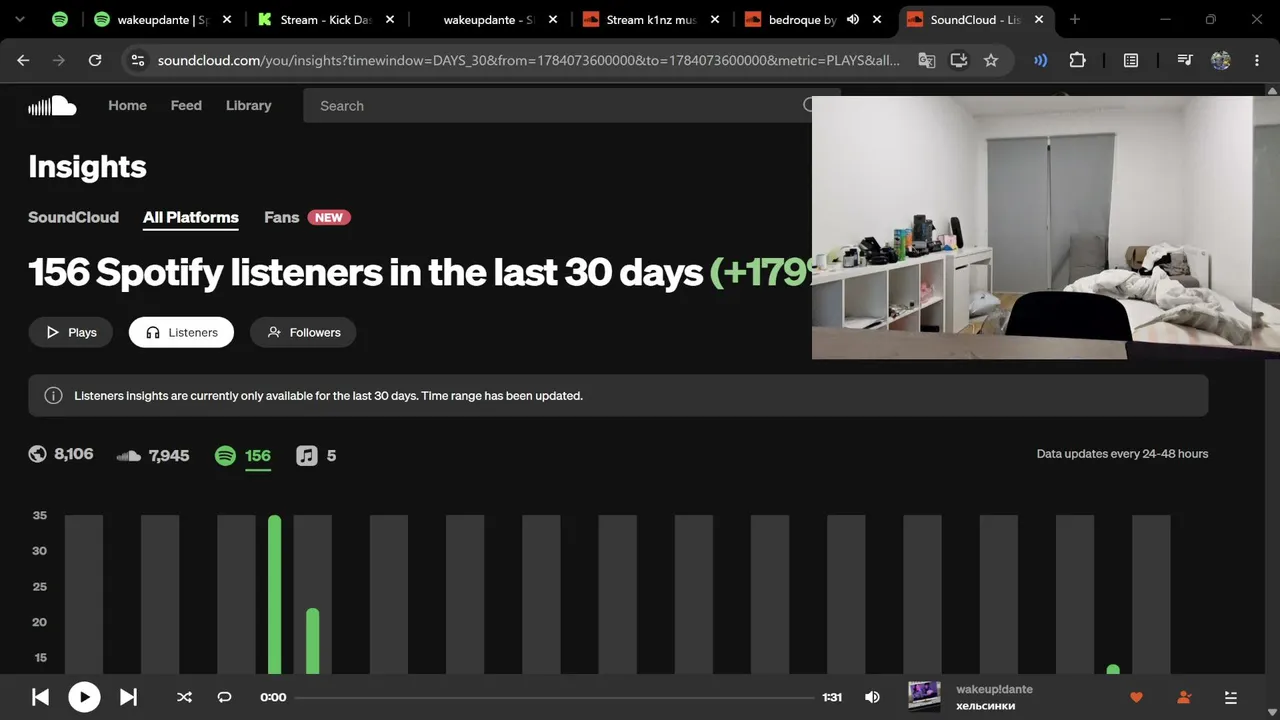
Task: Close the 'Stream k1nz mus' tab
Action: pos(715,19)
